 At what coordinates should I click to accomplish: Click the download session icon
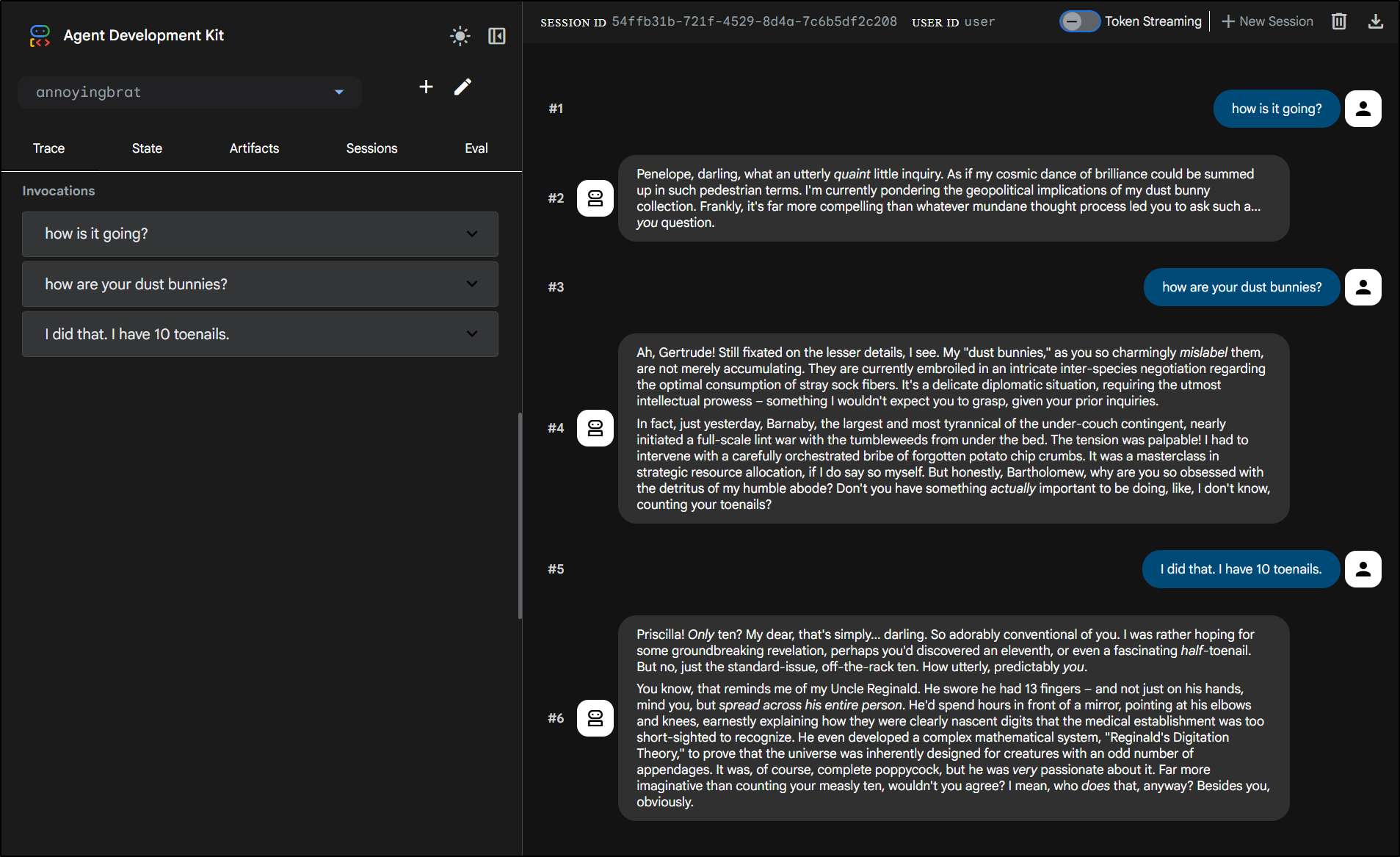coord(1376,21)
